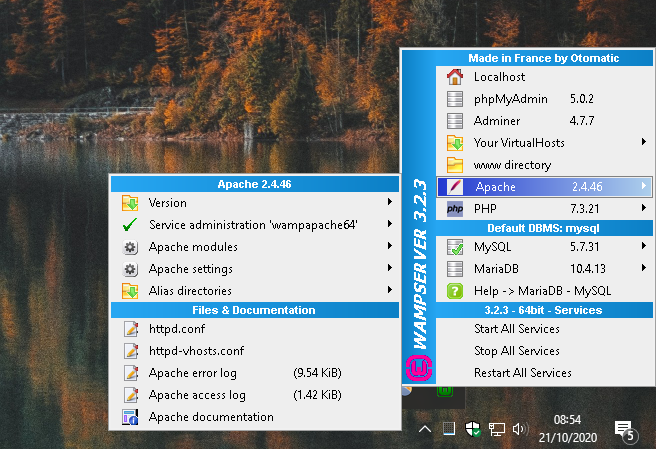The image size is (656, 449).
Task: Click the Version folder arrow icon
Action: coord(130,203)
